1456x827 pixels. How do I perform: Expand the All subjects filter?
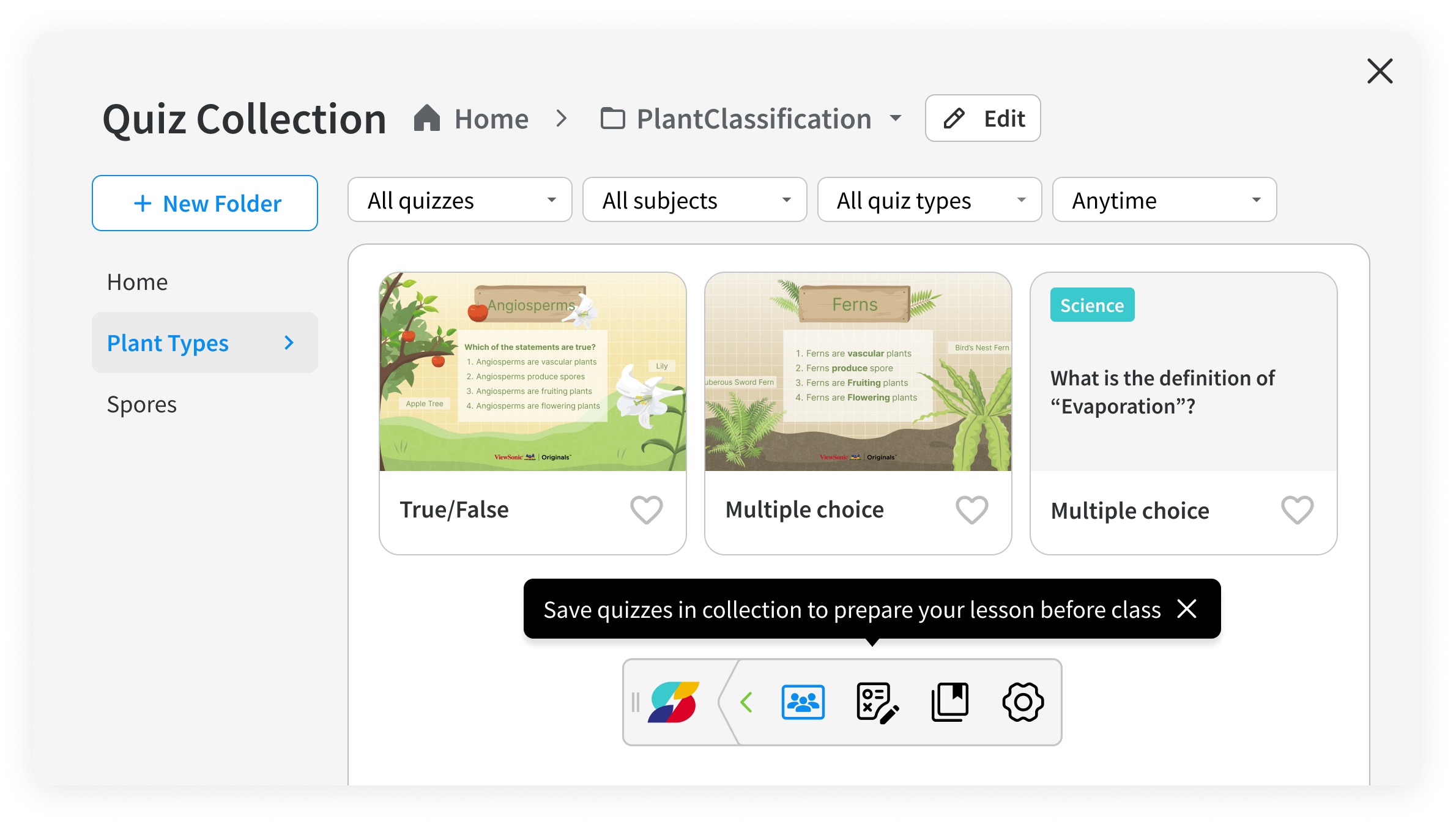694,200
